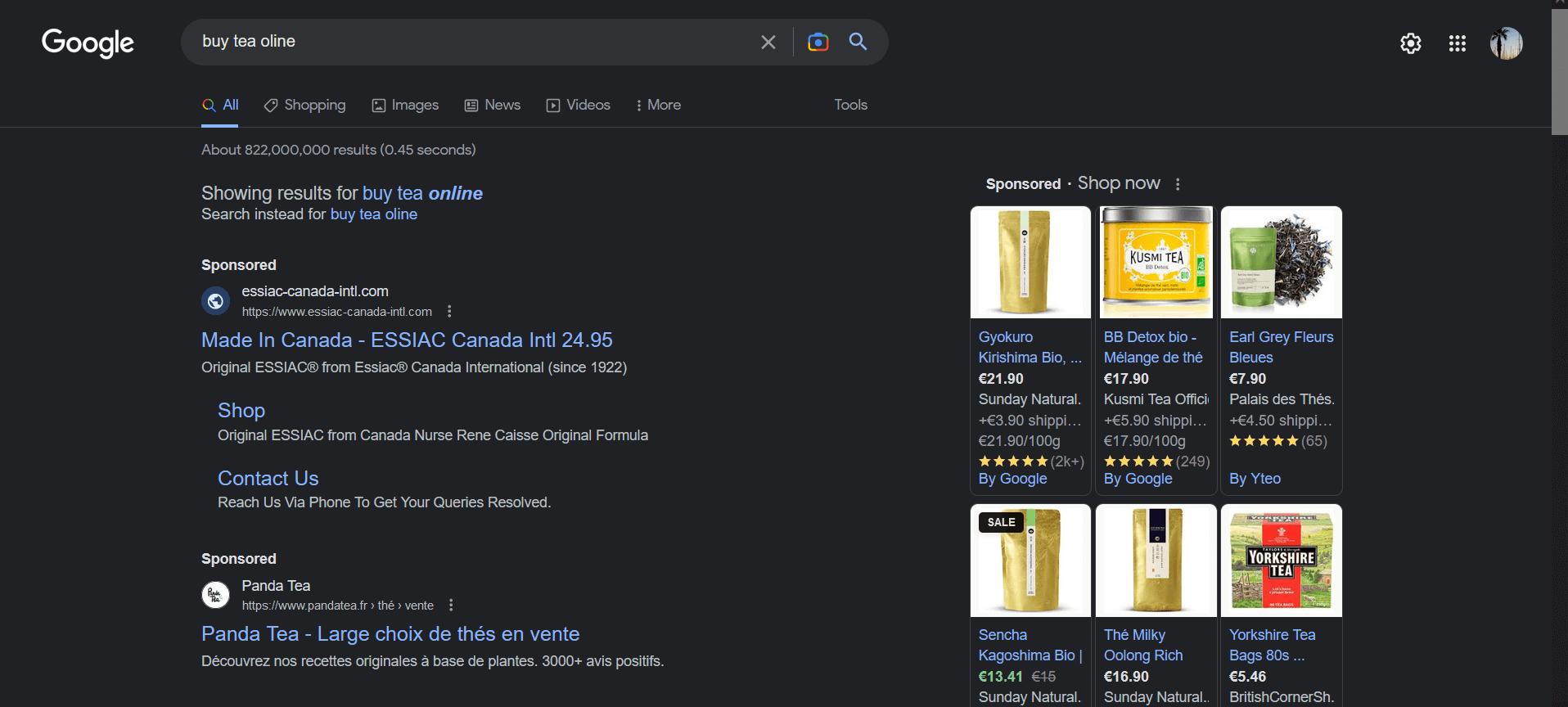Open the BB Detox bio product title
Image resolution: width=1568 pixels, height=707 pixels.
[1153, 347]
